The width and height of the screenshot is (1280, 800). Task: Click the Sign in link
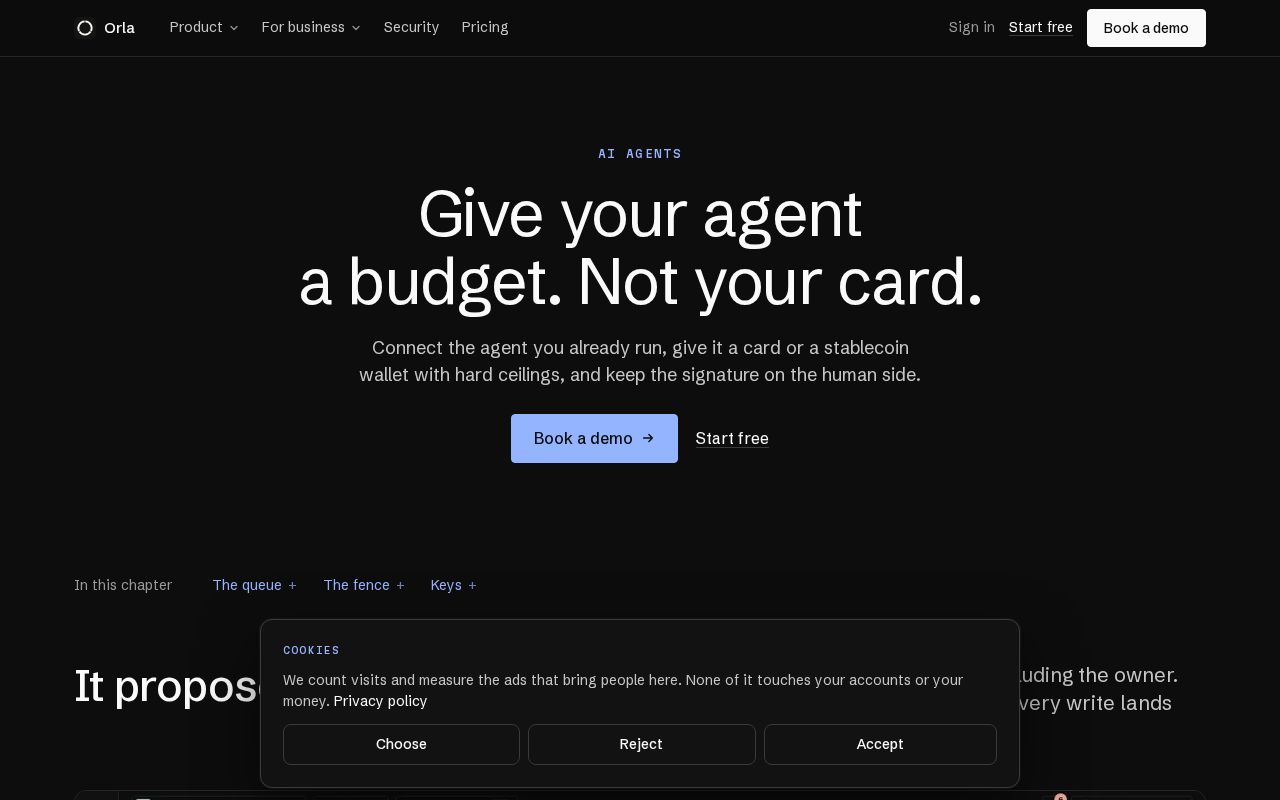(971, 27)
